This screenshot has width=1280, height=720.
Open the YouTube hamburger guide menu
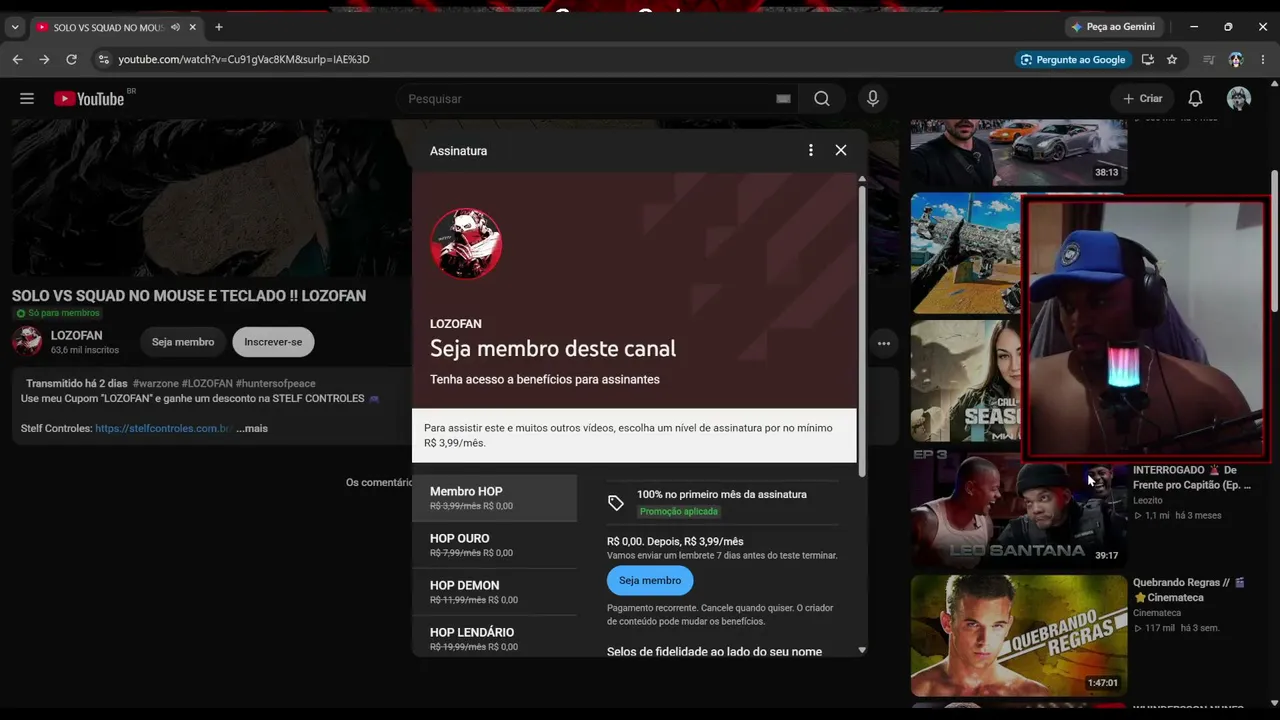[27, 98]
